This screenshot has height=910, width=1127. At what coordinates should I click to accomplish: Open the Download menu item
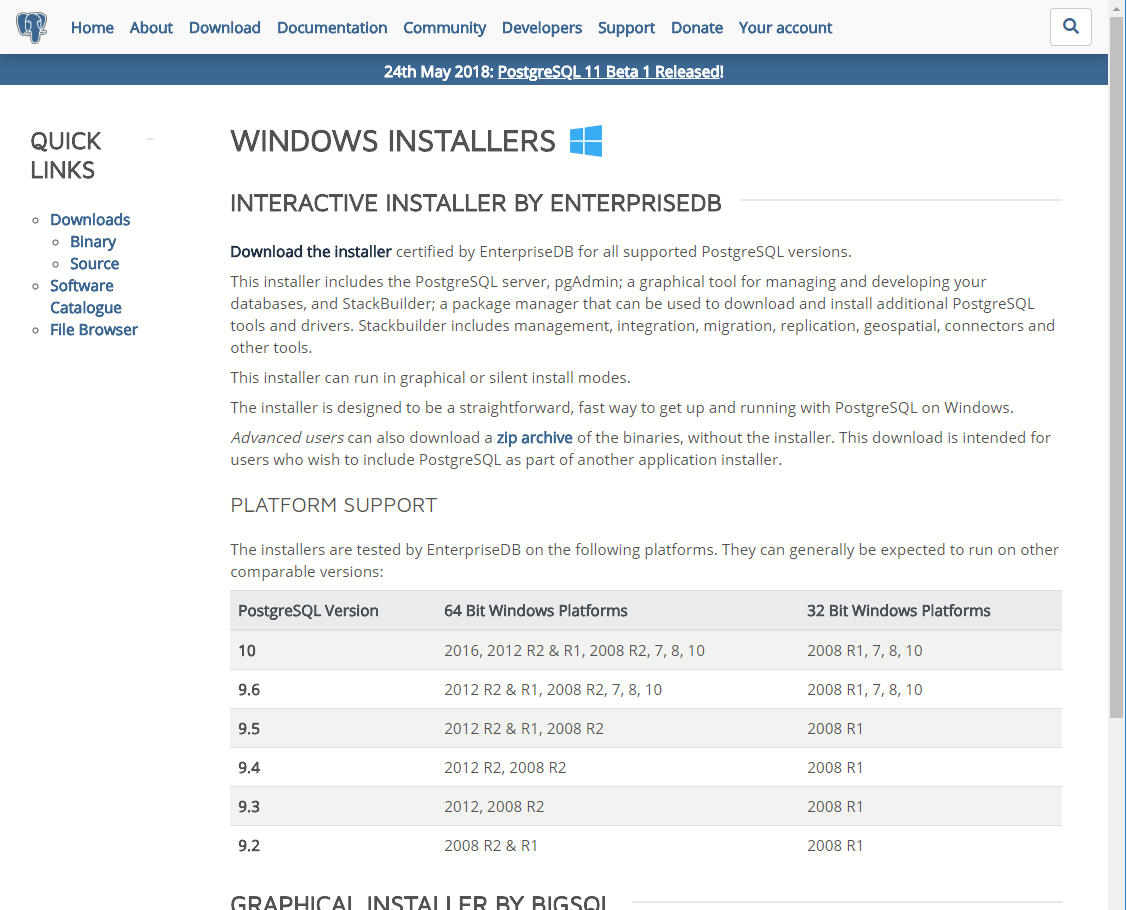[x=224, y=27]
